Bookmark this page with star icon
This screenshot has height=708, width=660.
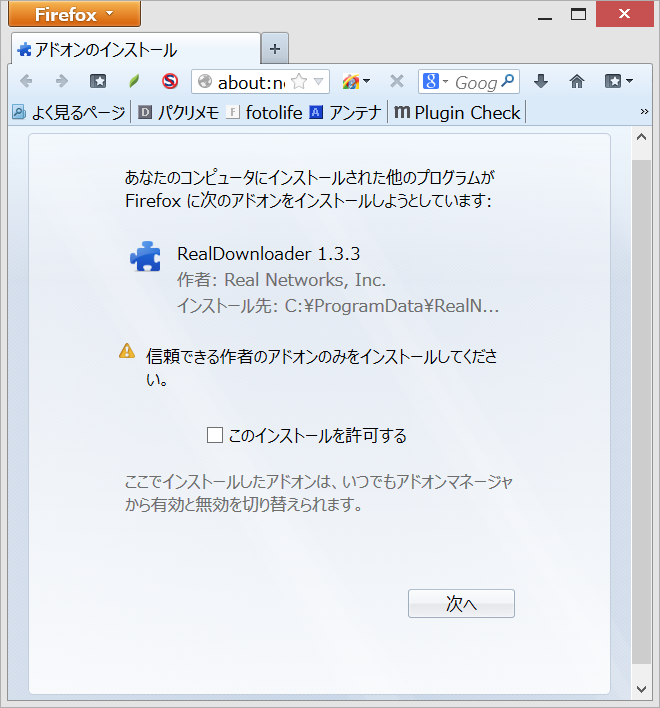tap(299, 82)
